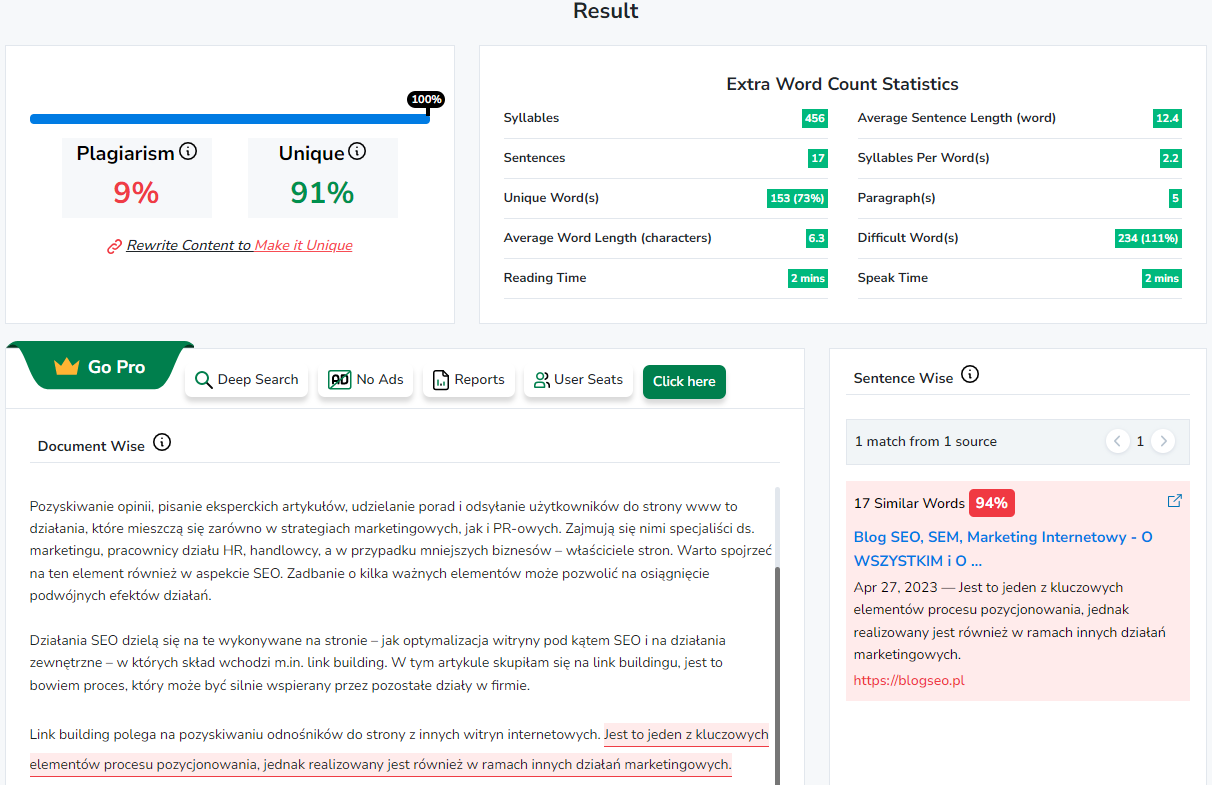Image resolution: width=1212 pixels, height=785 pixels.
Task: Click the chain link icon before Rewrite Content
Action: tap(114, 246)
